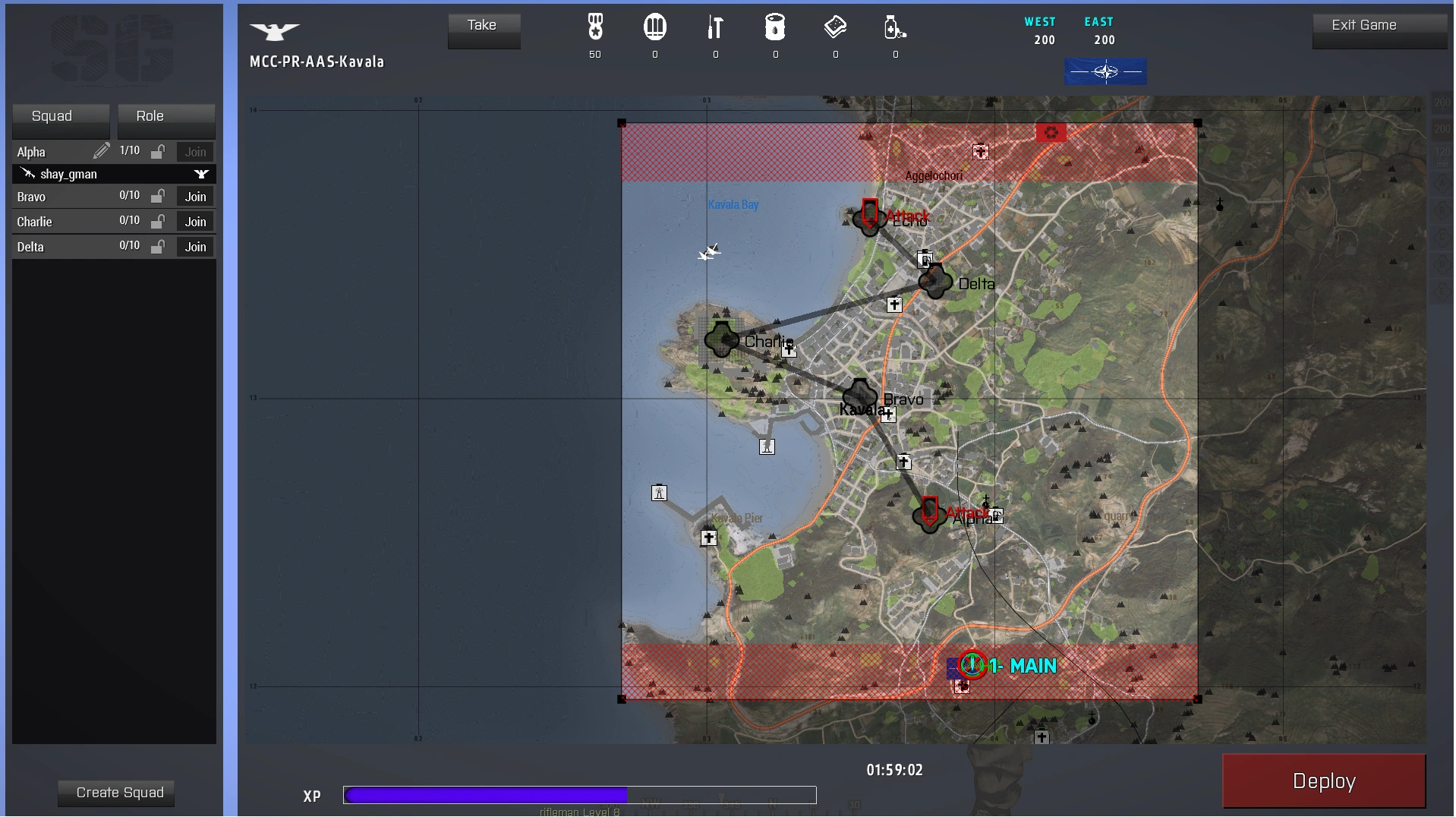Click the 01:59:02 mission timer
This screenshot has height=817, width=1456.
point(895,770)
